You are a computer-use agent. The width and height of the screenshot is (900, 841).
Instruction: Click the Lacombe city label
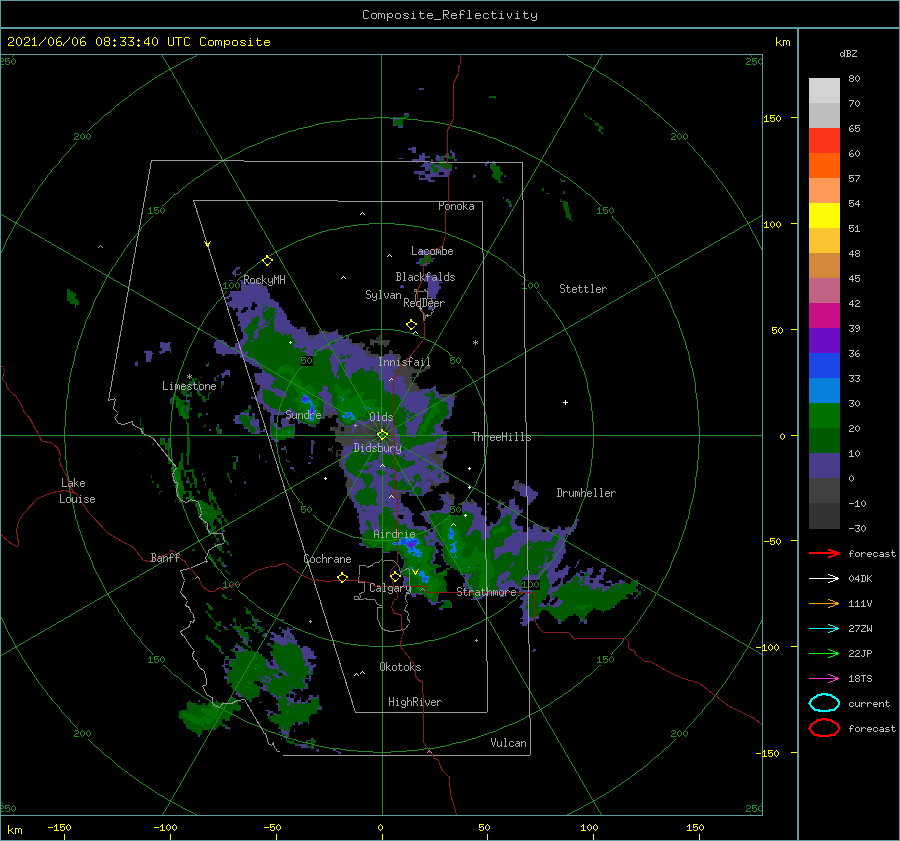pyautogui.click(x=432, y=251)
